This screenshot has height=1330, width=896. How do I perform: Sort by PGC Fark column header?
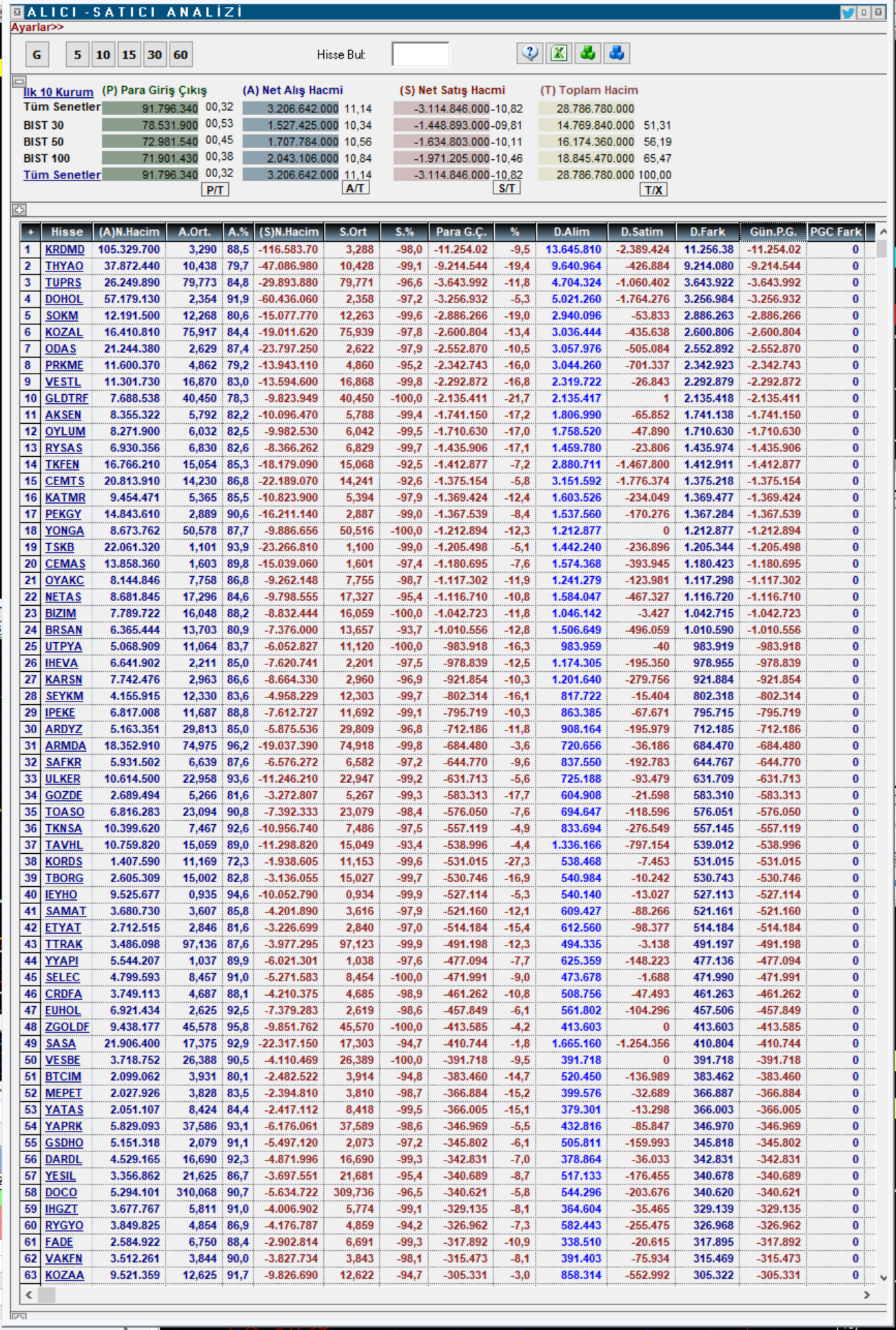click(835, 232)
